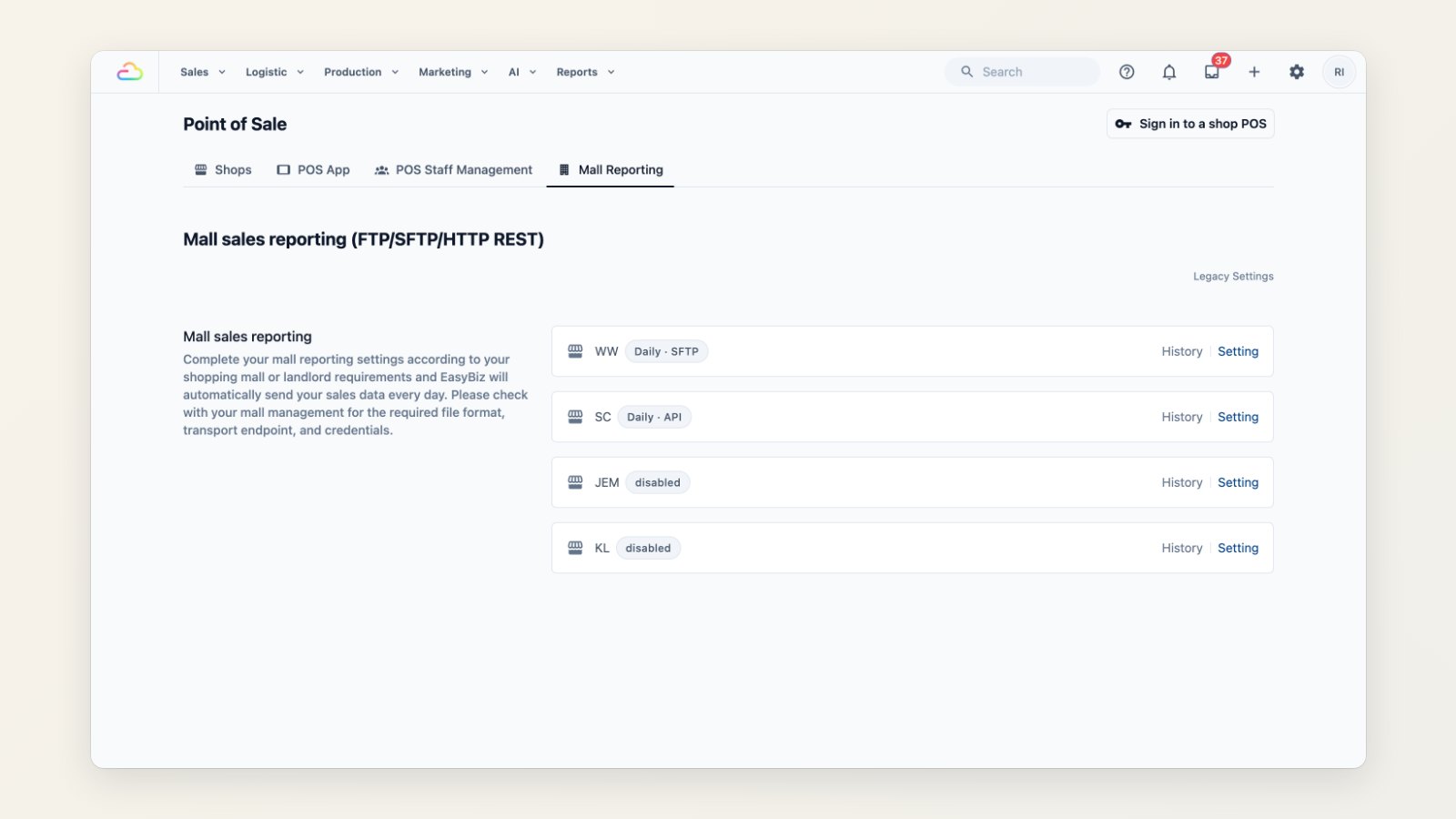Click the EasyBiz cloud logo

pyautogui.click(x=129, y=72)
